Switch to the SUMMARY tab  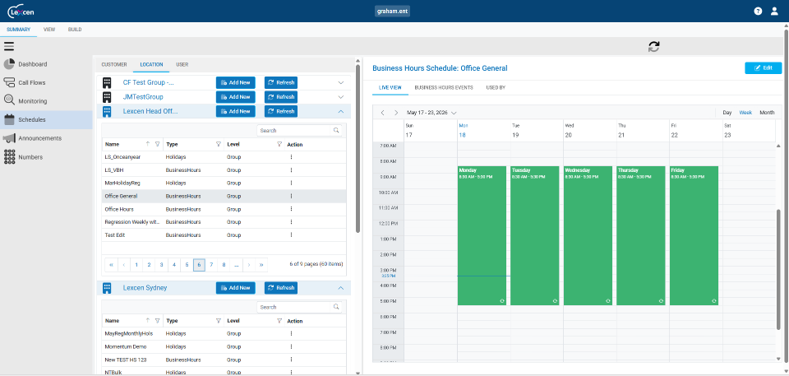pos(19,30)
